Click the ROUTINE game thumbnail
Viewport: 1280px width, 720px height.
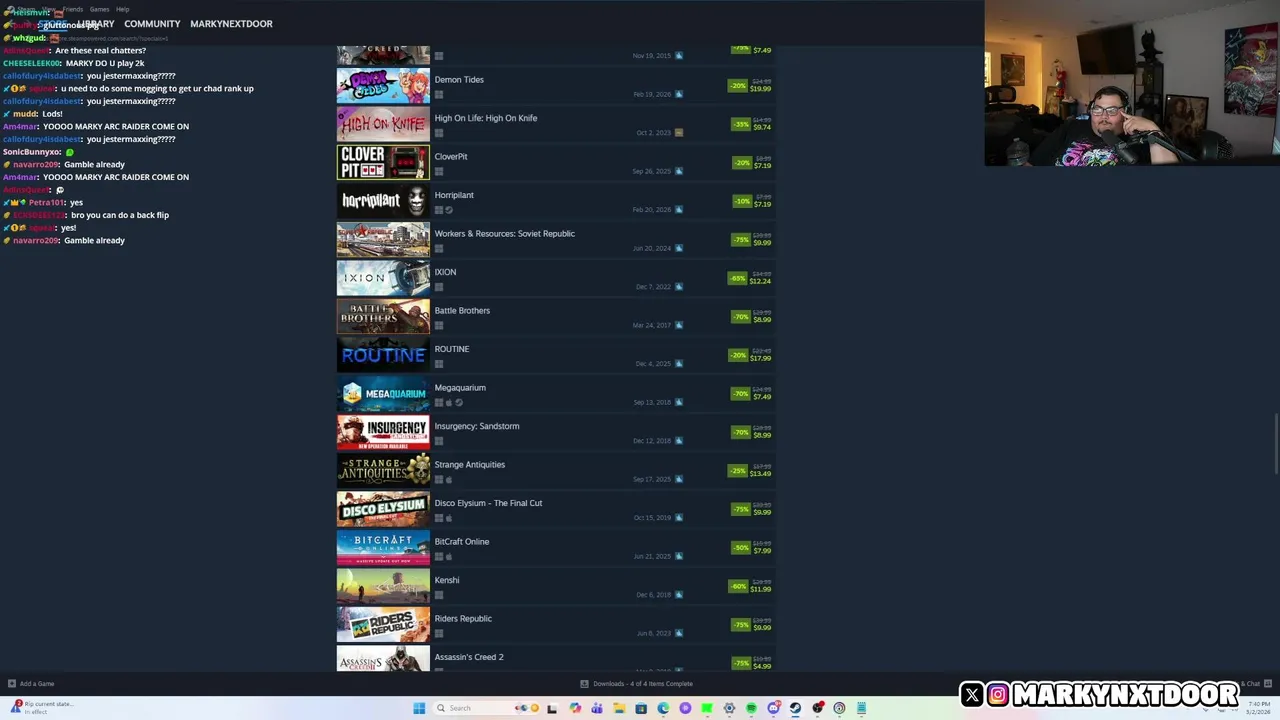[x=383, y=356]
